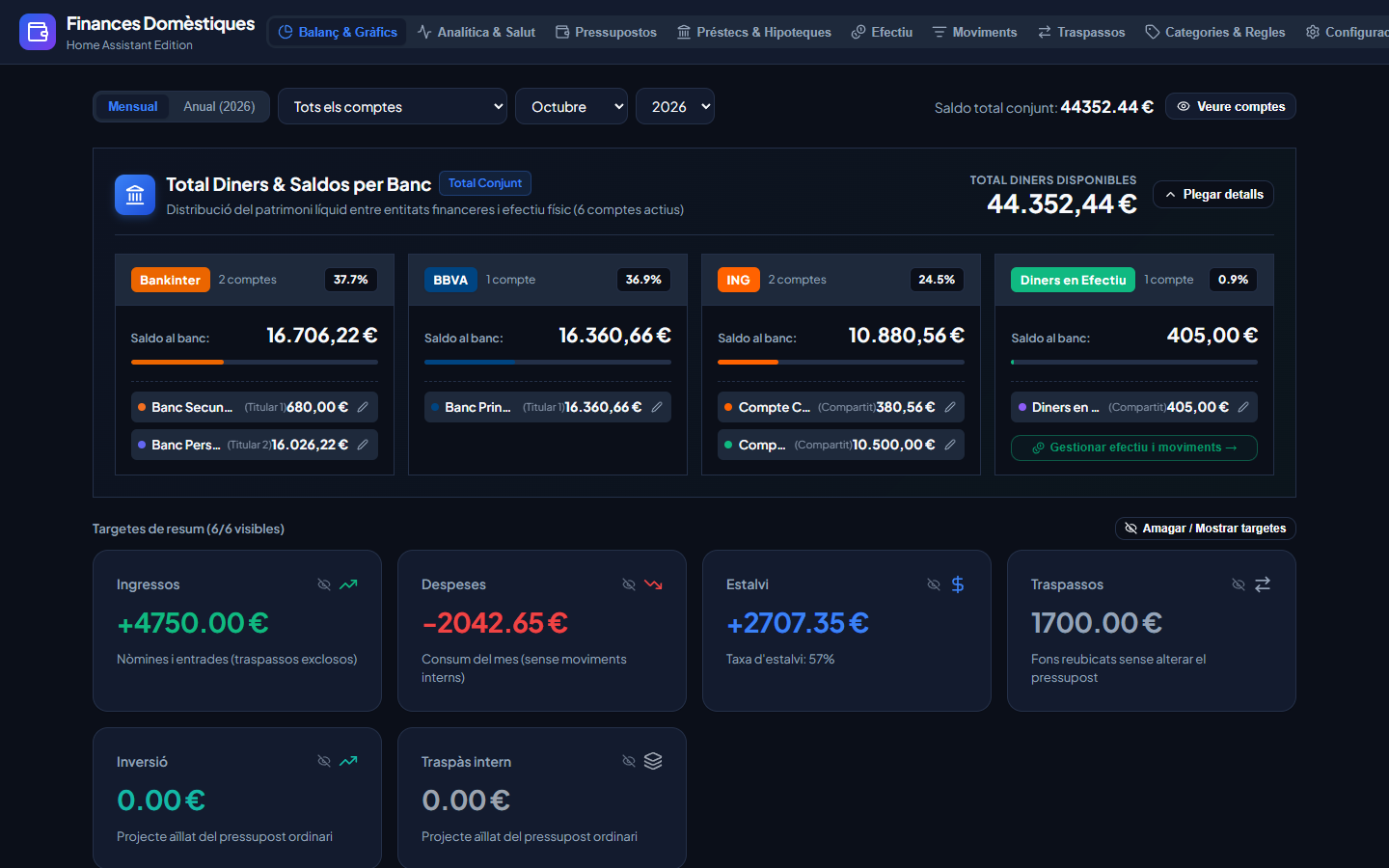Viewport: 1389px width, 868px height.
Task: Hide the Inversió summary card
Action: 324,761
